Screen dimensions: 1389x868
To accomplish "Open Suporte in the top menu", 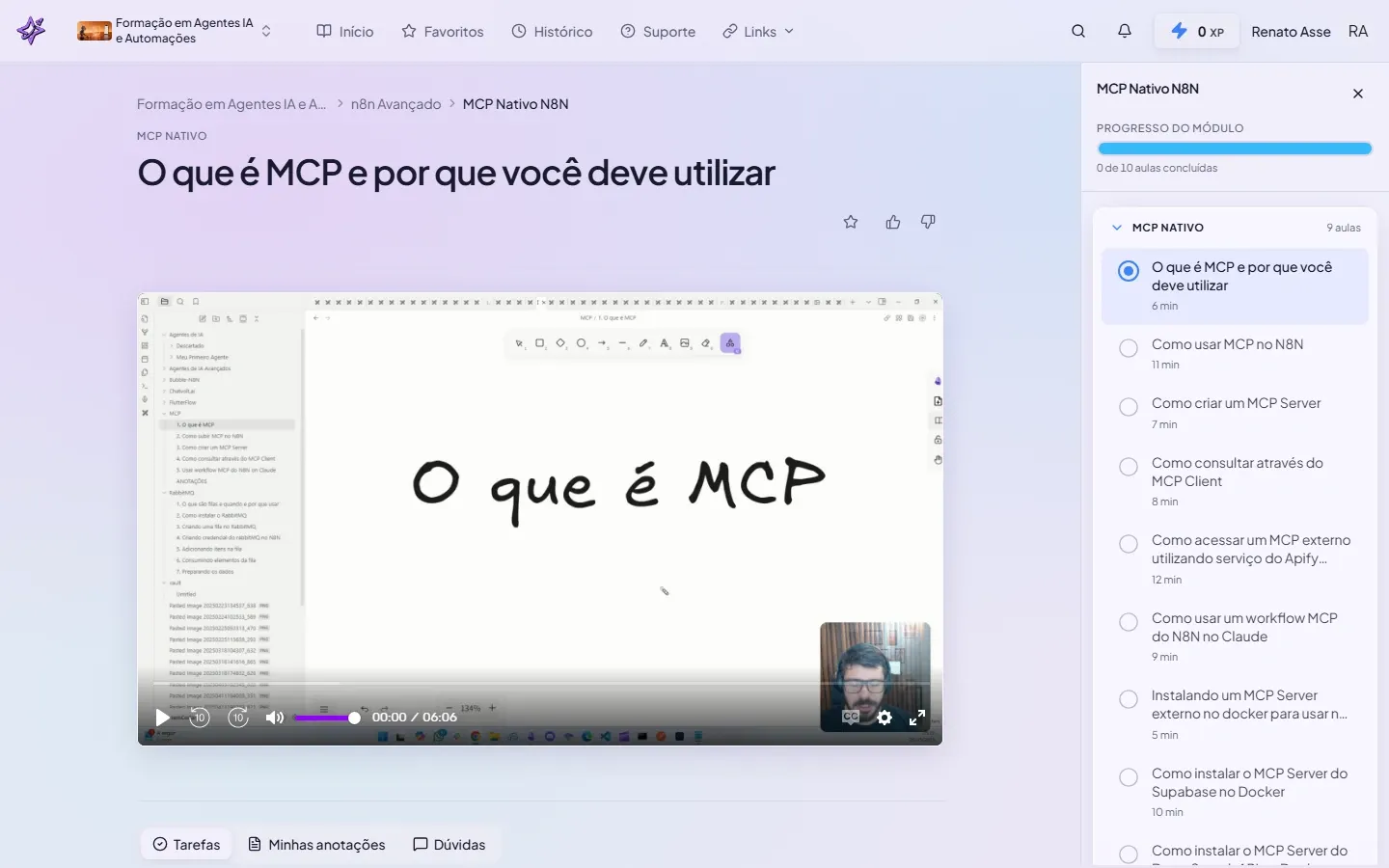I will [658, 32].
